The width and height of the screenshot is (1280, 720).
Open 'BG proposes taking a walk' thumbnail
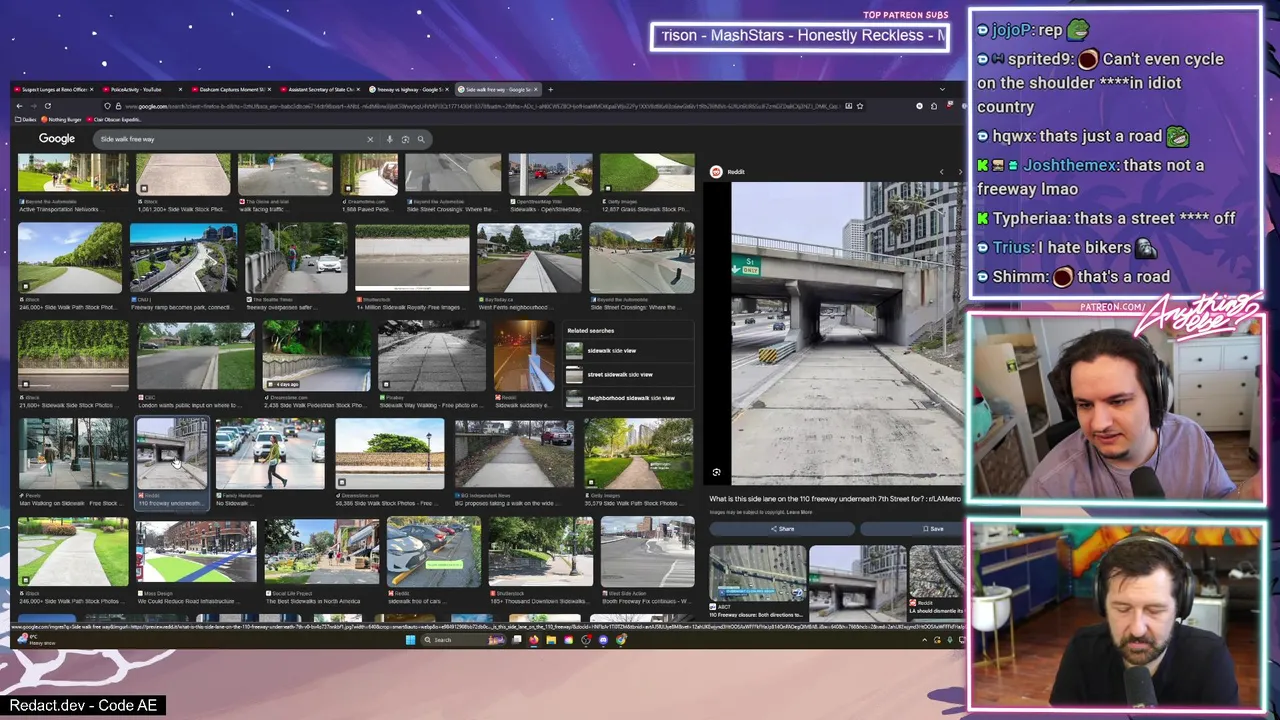(514, 453)
